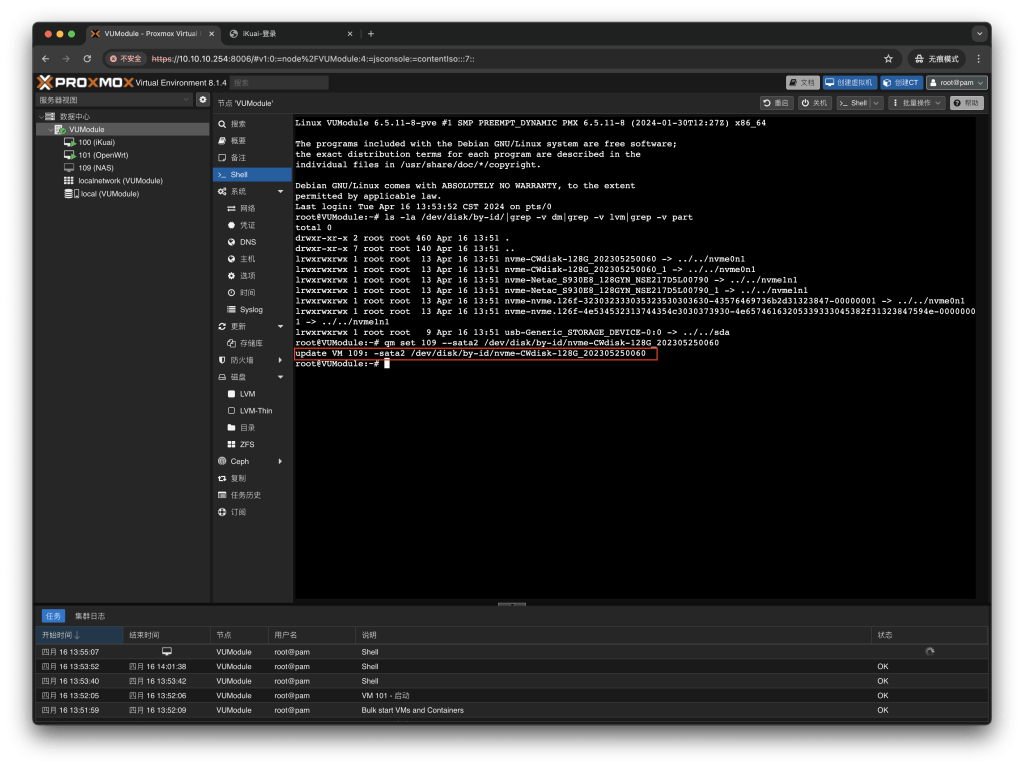
Task: Switch to the 集群日志 tab
Action: (x=90, y=616)
